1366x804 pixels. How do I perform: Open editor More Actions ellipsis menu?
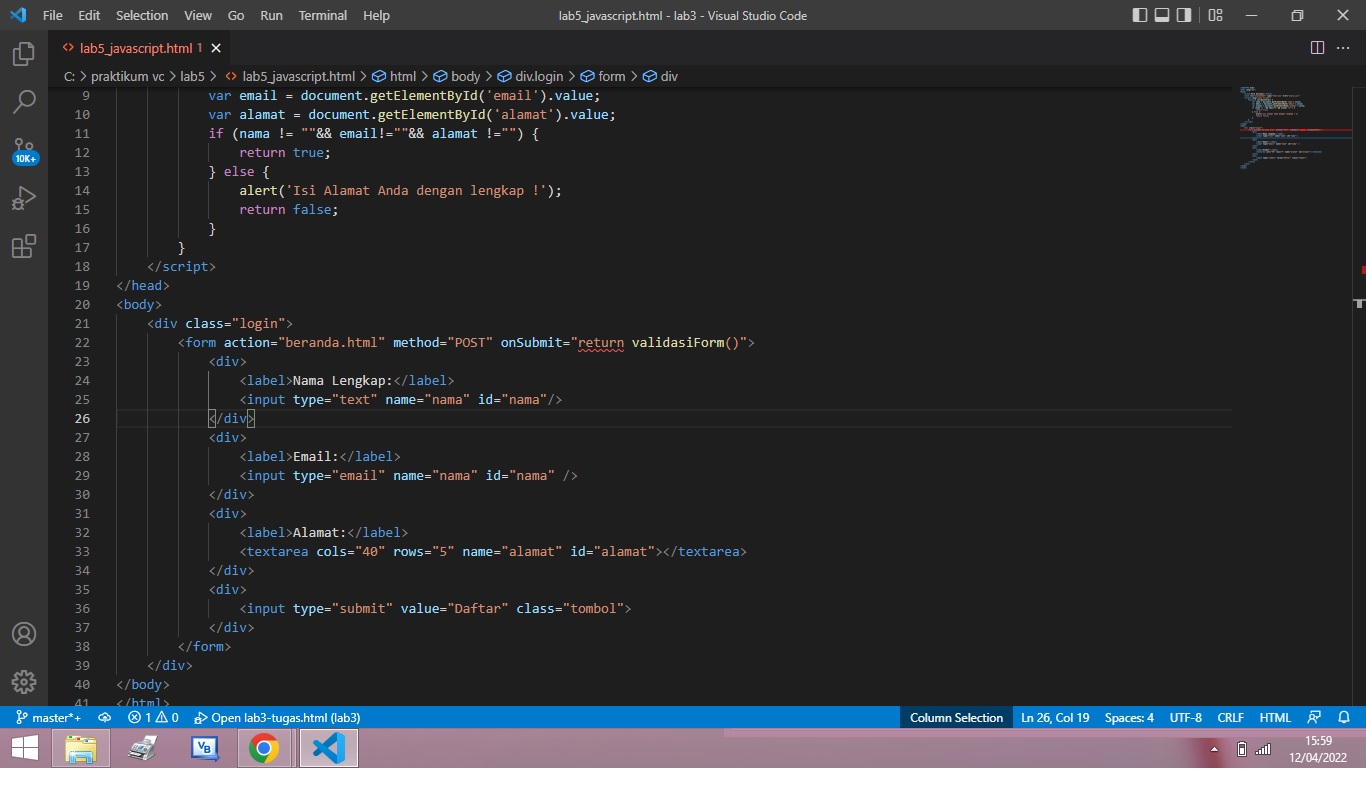click(x=1344, y=48)
